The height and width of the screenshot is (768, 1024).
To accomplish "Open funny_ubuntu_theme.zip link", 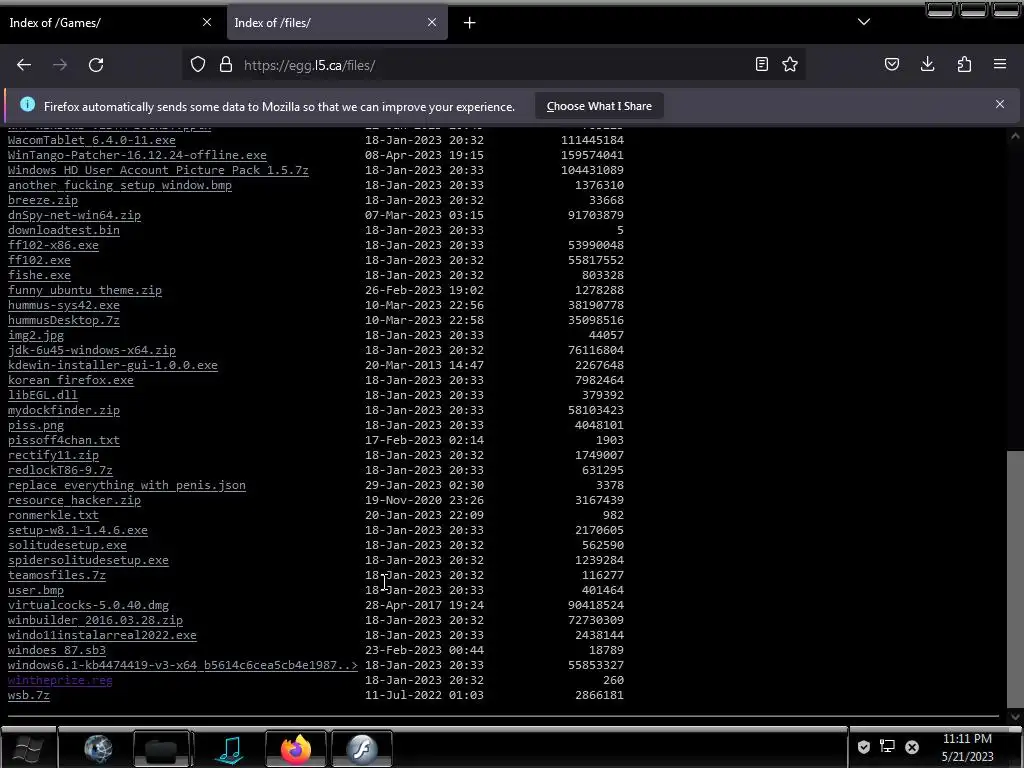I will point(85,290).
